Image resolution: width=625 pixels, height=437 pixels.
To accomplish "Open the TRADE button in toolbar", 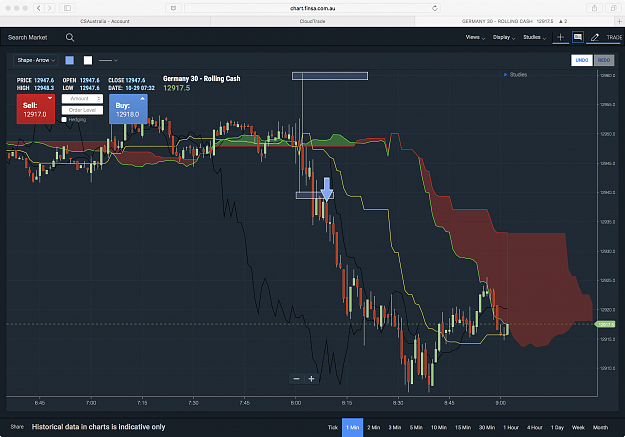I will point(614,37).
